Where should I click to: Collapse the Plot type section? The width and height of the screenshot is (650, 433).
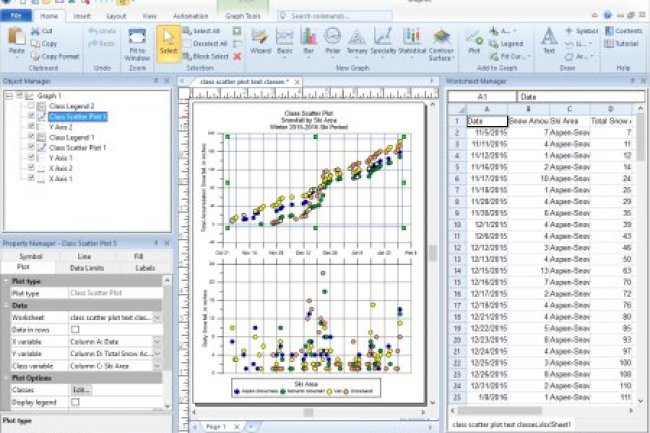pyautogui.click(x=6, y=281)
